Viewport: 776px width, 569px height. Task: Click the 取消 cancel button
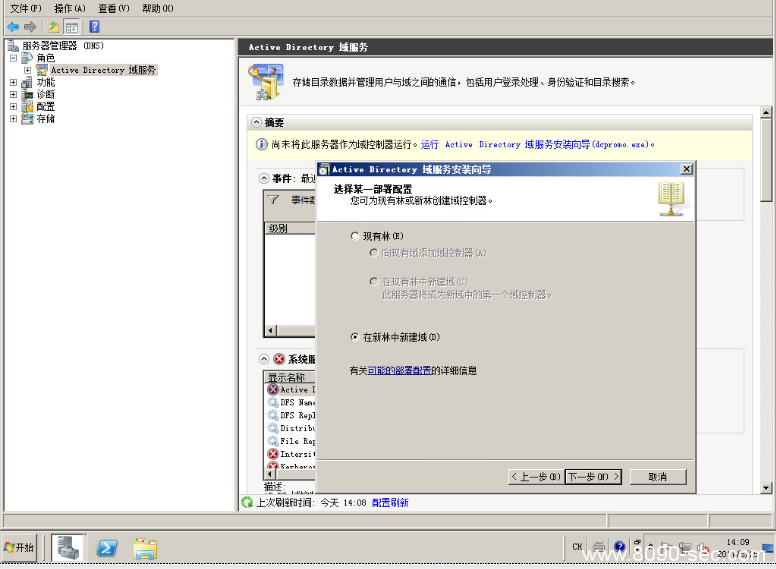(x=658, y=476)
